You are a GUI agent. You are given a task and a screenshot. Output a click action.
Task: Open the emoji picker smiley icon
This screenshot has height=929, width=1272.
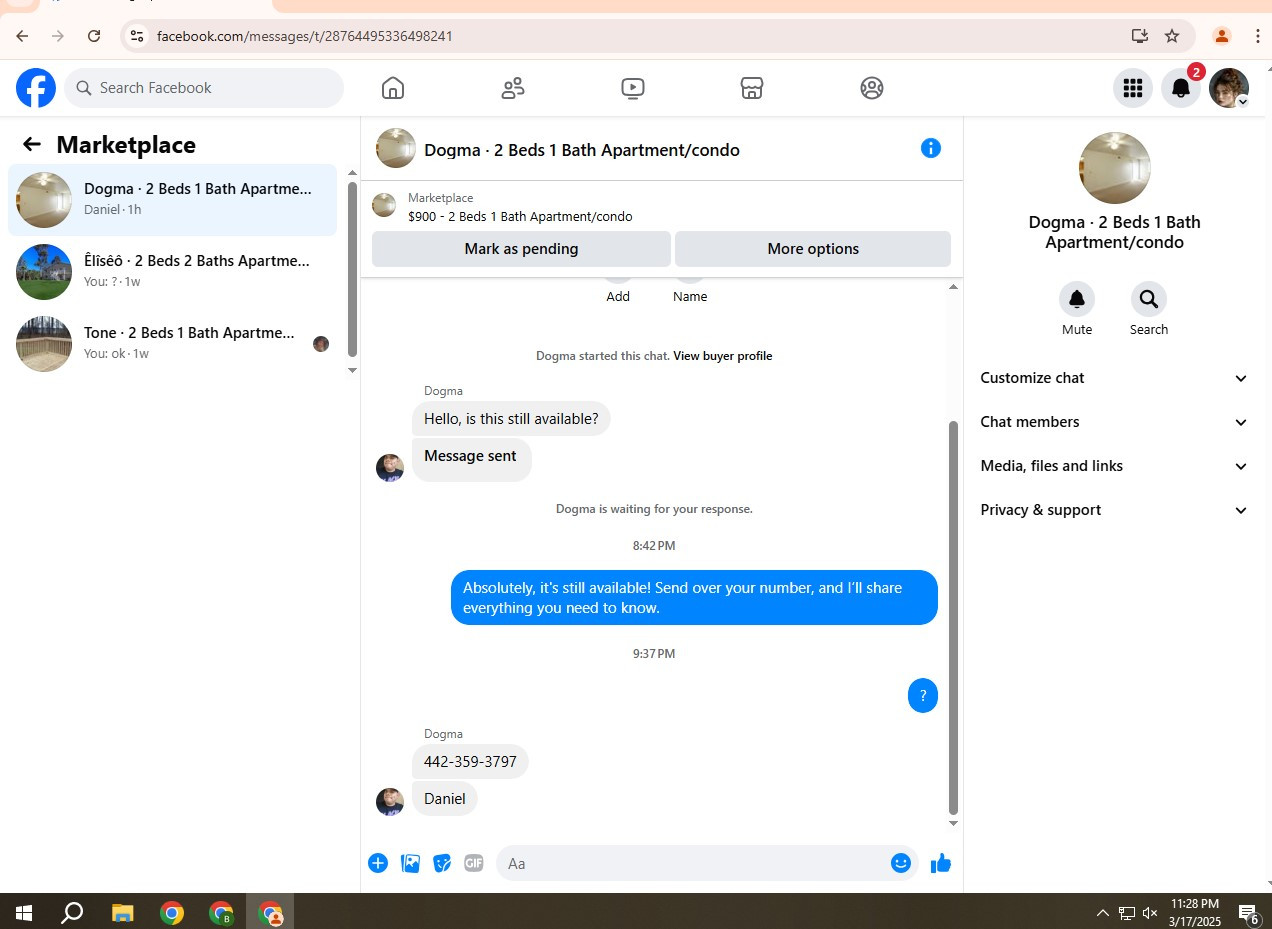coord(901,863)
